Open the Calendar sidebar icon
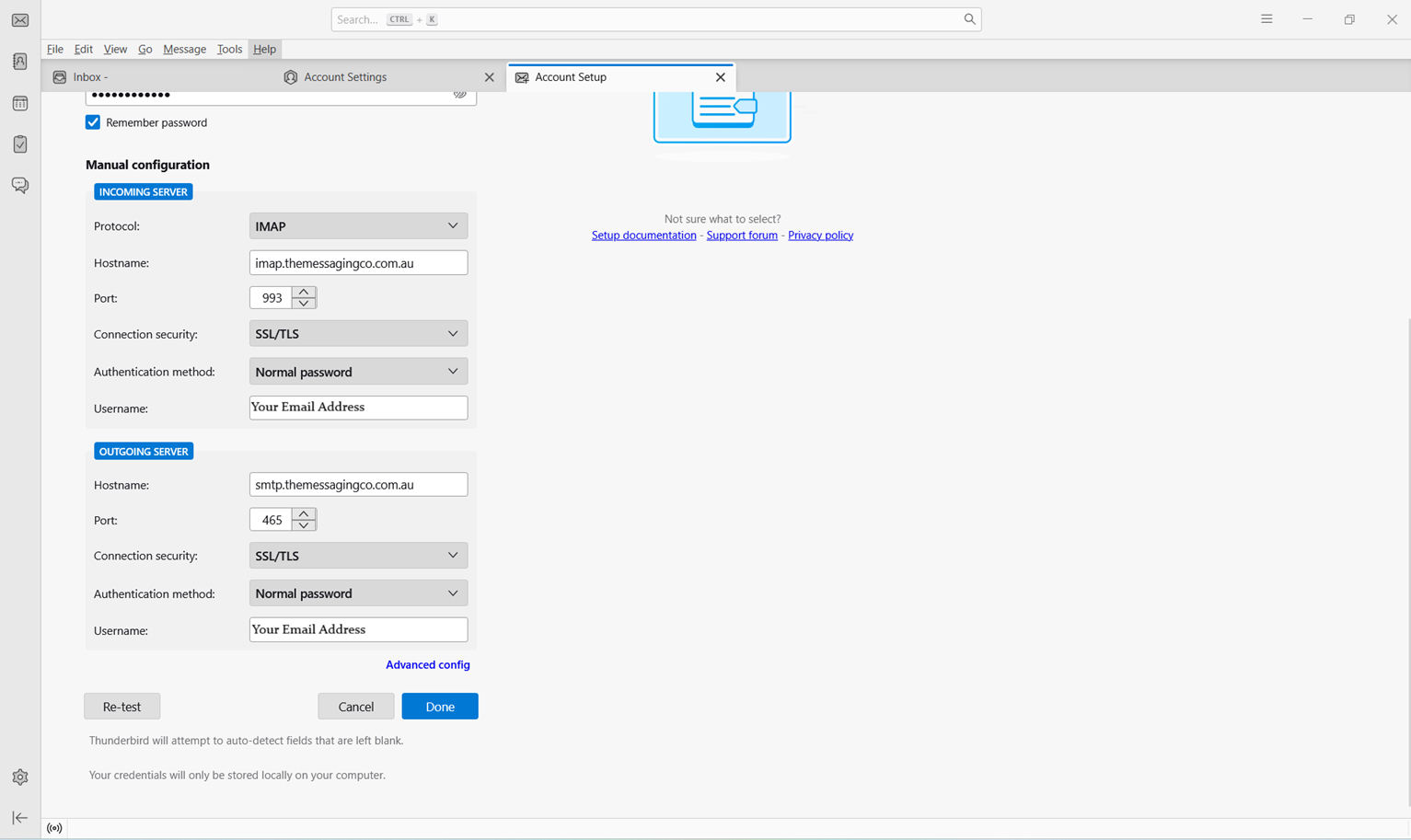The image size is (1411, 840). pyautogui.click(x=20, y=103)
